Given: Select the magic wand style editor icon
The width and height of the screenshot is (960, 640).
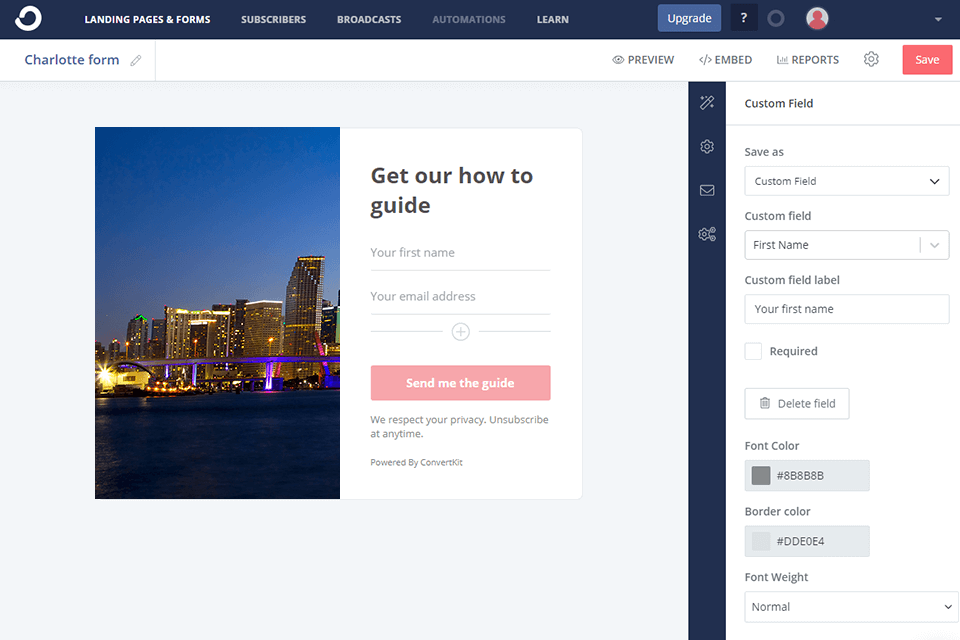Looking at the screenshot, I should [x=707, y=102].
